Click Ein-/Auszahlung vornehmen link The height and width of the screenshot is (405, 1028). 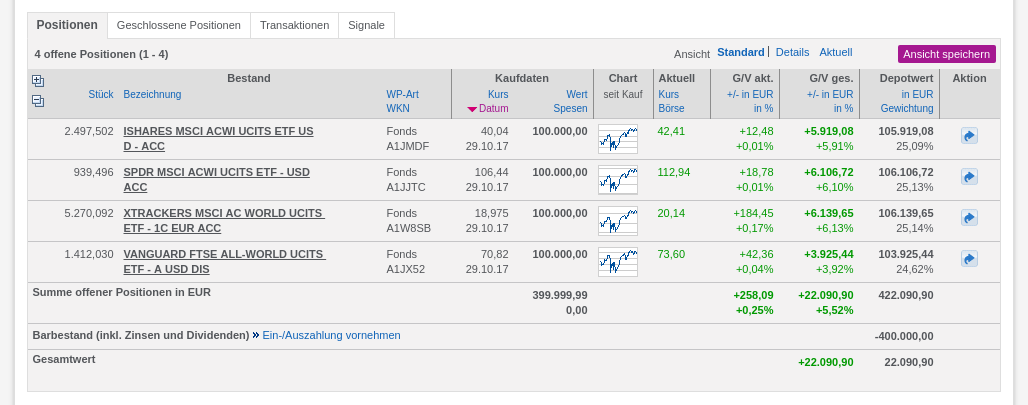pyautogui.click(x=331, y=335)
